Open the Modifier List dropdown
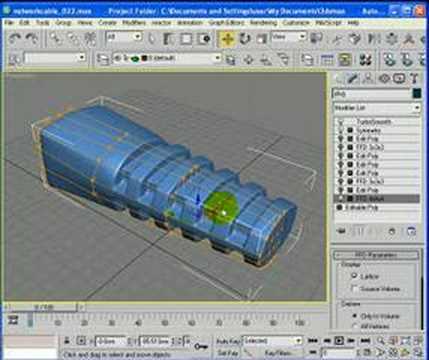Screen dimensions: 429x360 (x=377, y=108)
